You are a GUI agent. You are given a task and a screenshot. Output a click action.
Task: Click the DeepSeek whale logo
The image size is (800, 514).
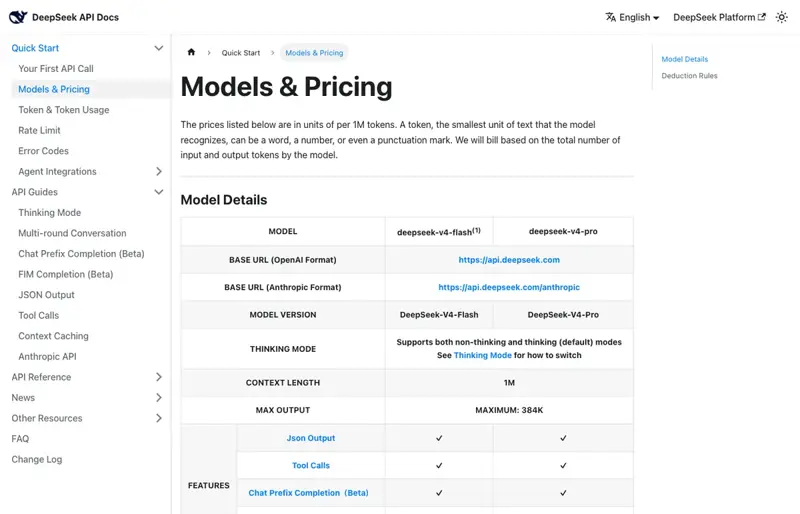tap(18, 17)
